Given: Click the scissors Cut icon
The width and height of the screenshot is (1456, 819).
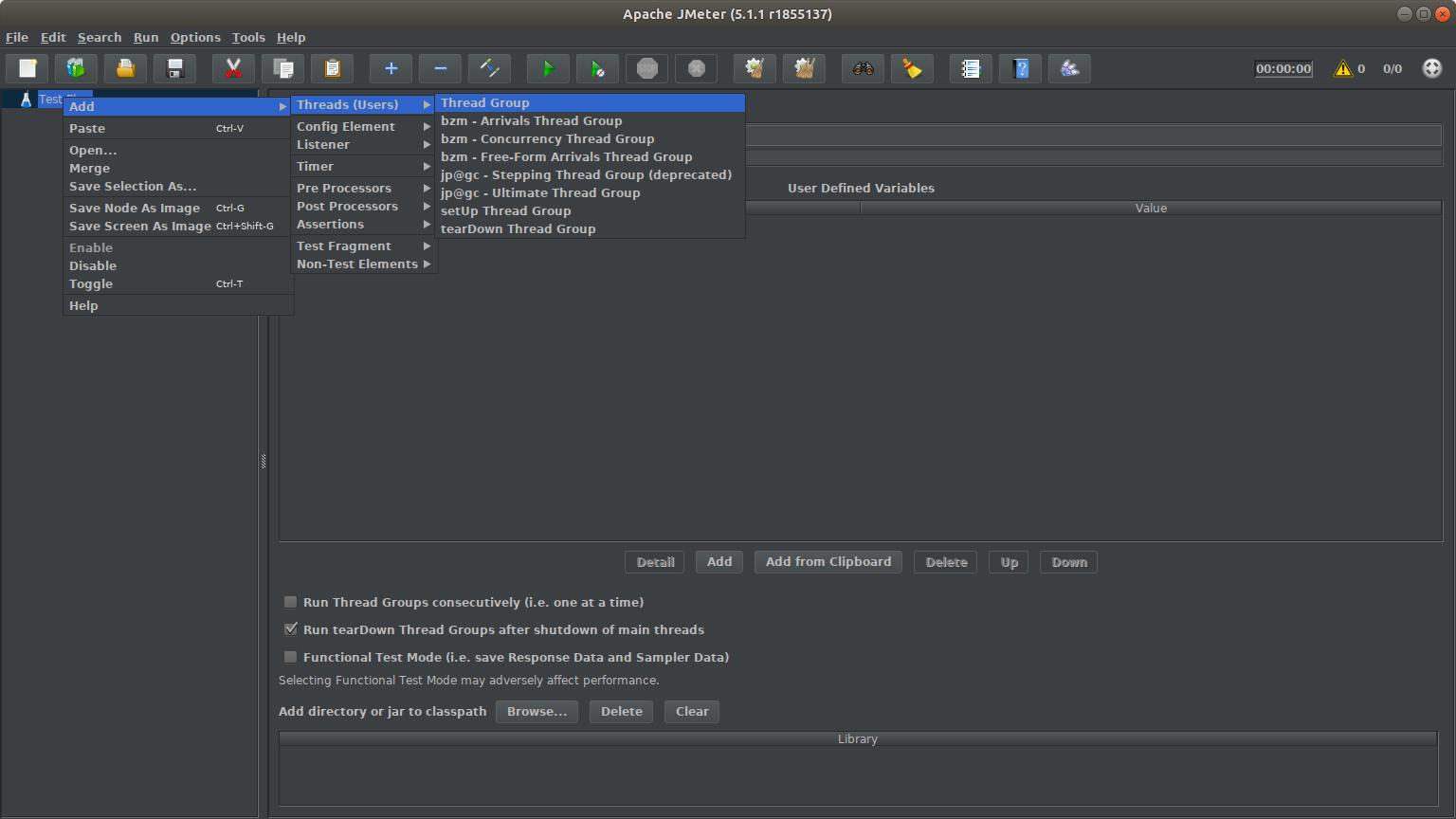Looking at the screenshot, I should (x=233, y=68).
